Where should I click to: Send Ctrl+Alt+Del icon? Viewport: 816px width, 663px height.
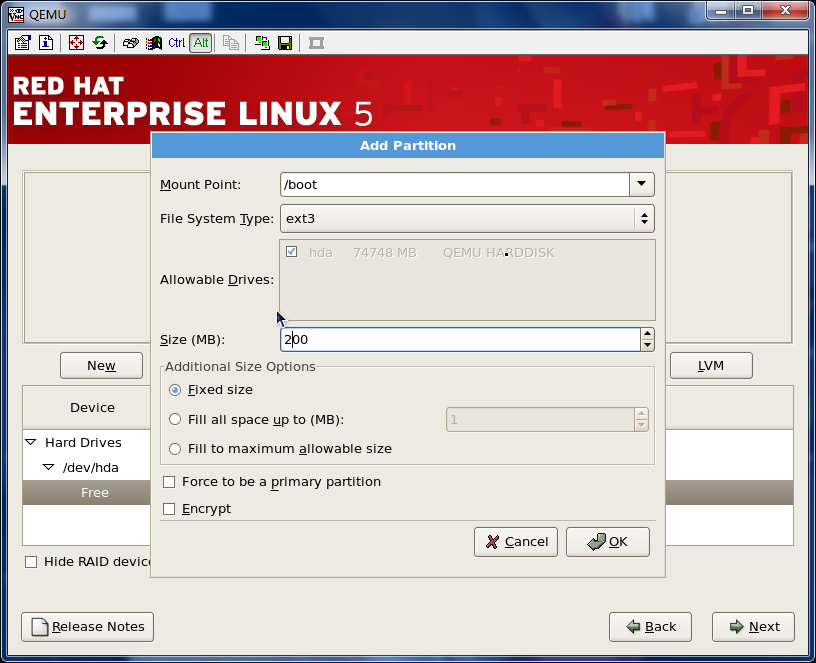[x=130, y=43]
